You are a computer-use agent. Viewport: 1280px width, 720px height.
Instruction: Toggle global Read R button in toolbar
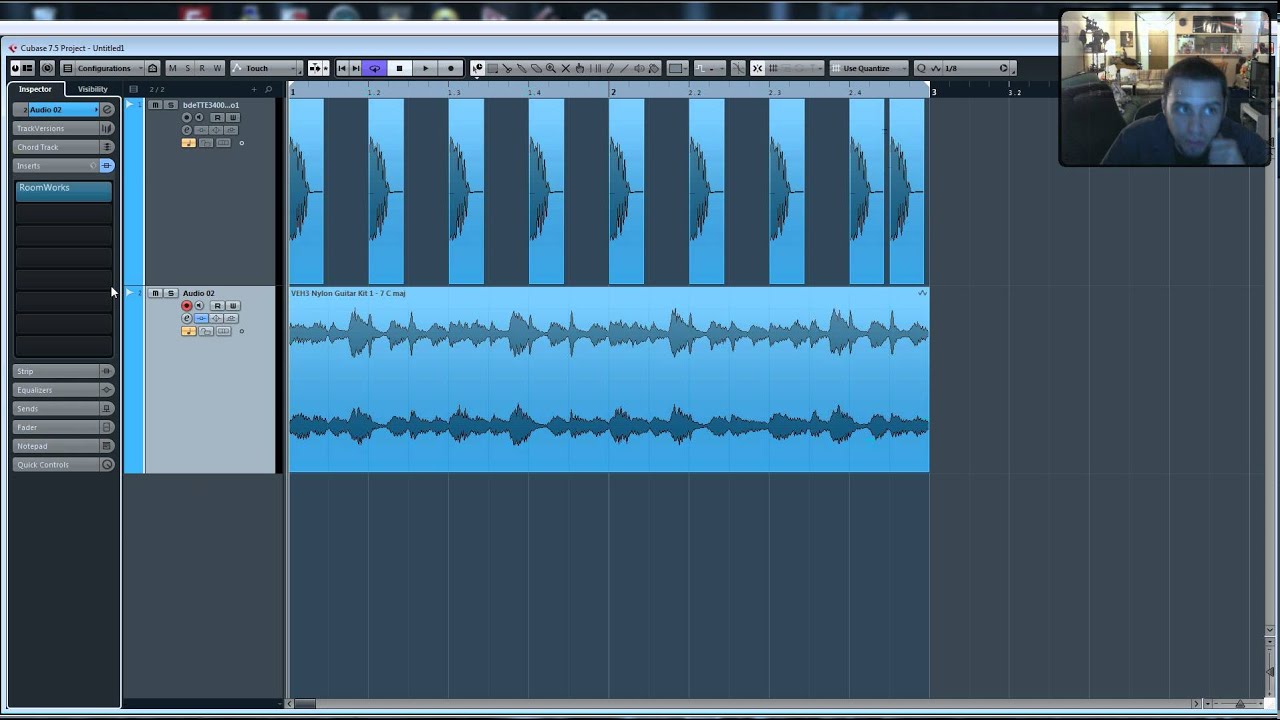coord(202,68)
